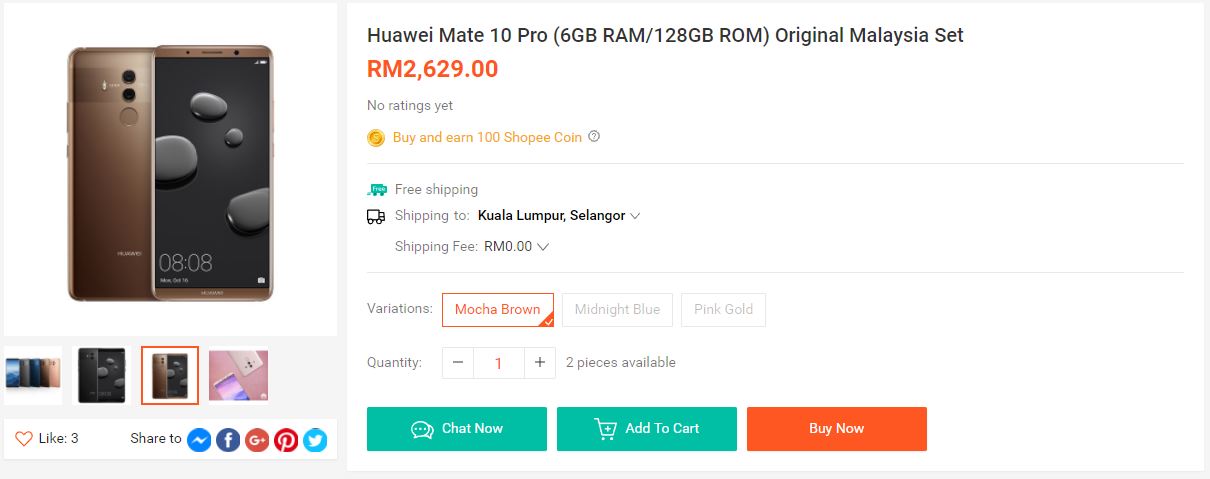This screenshot has height=479, width=1210.
Task: Increase quantity with plus button
Action: [x=539, y=362]
